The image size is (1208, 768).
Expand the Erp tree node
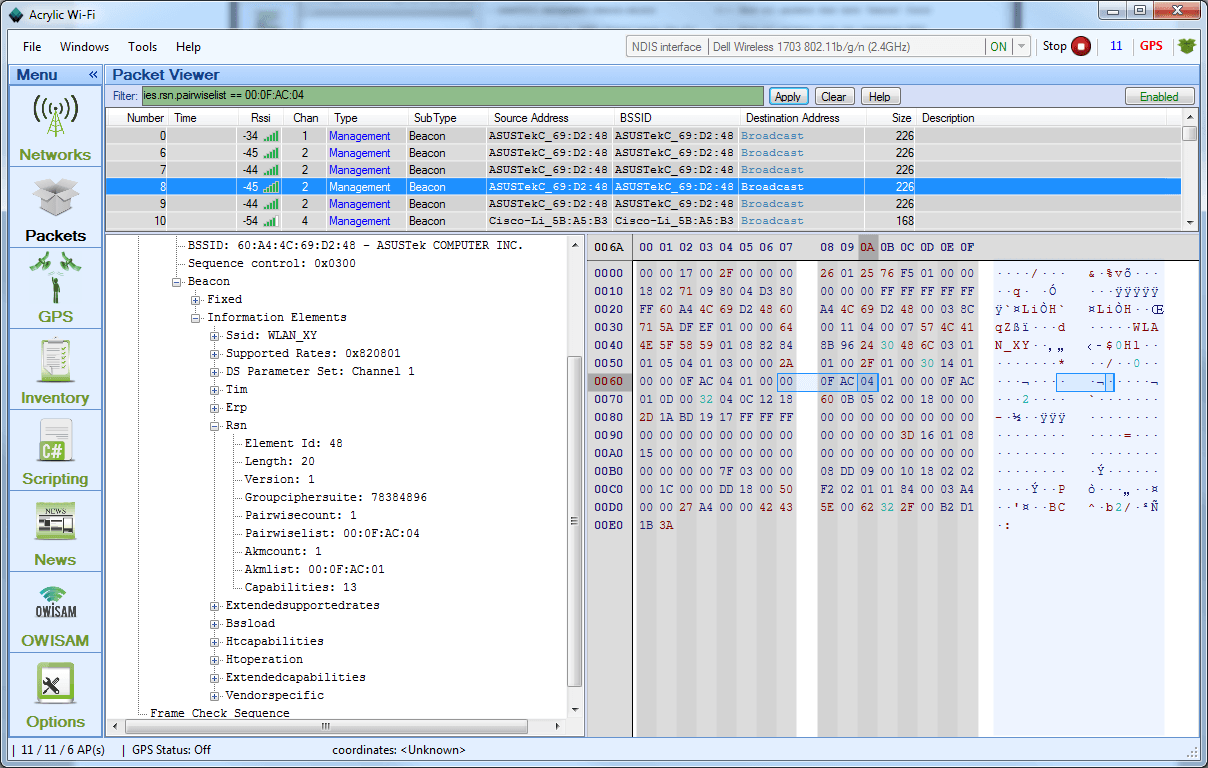215,408
